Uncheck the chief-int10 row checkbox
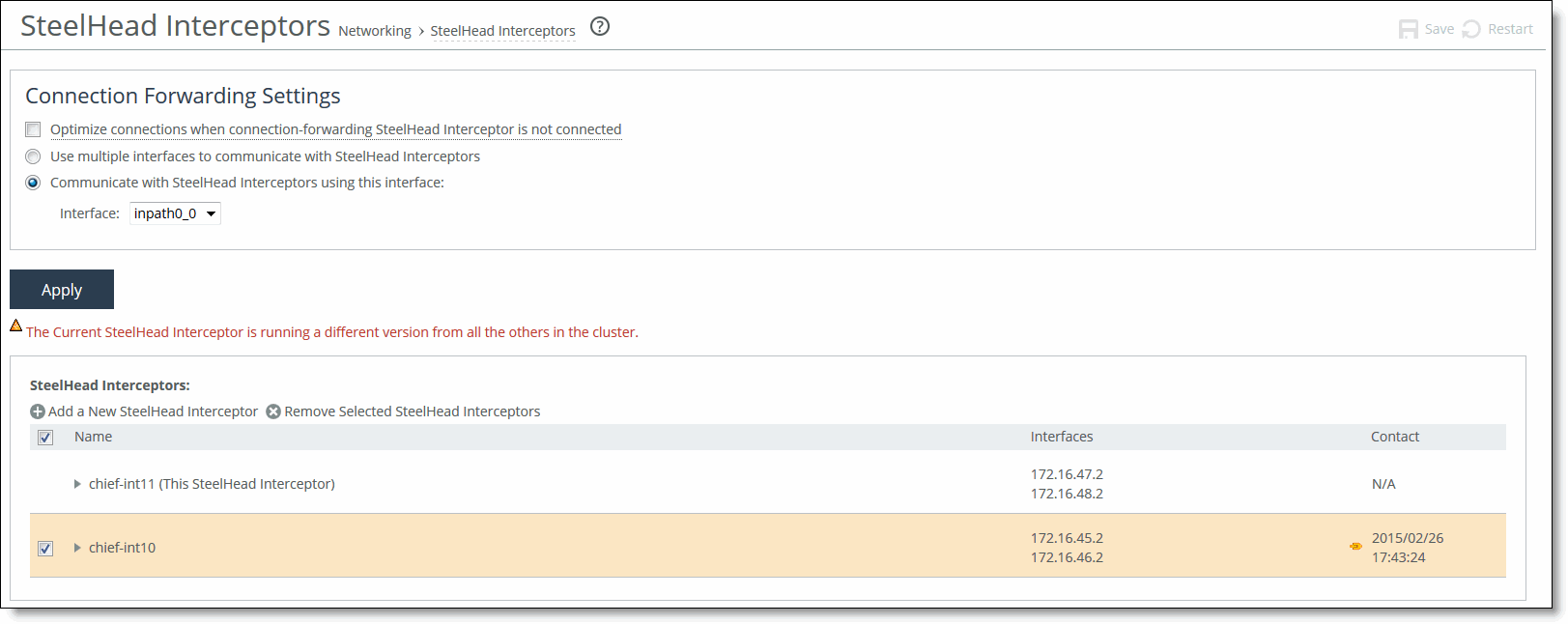The image size is (1568, 624). click(45, 548)
